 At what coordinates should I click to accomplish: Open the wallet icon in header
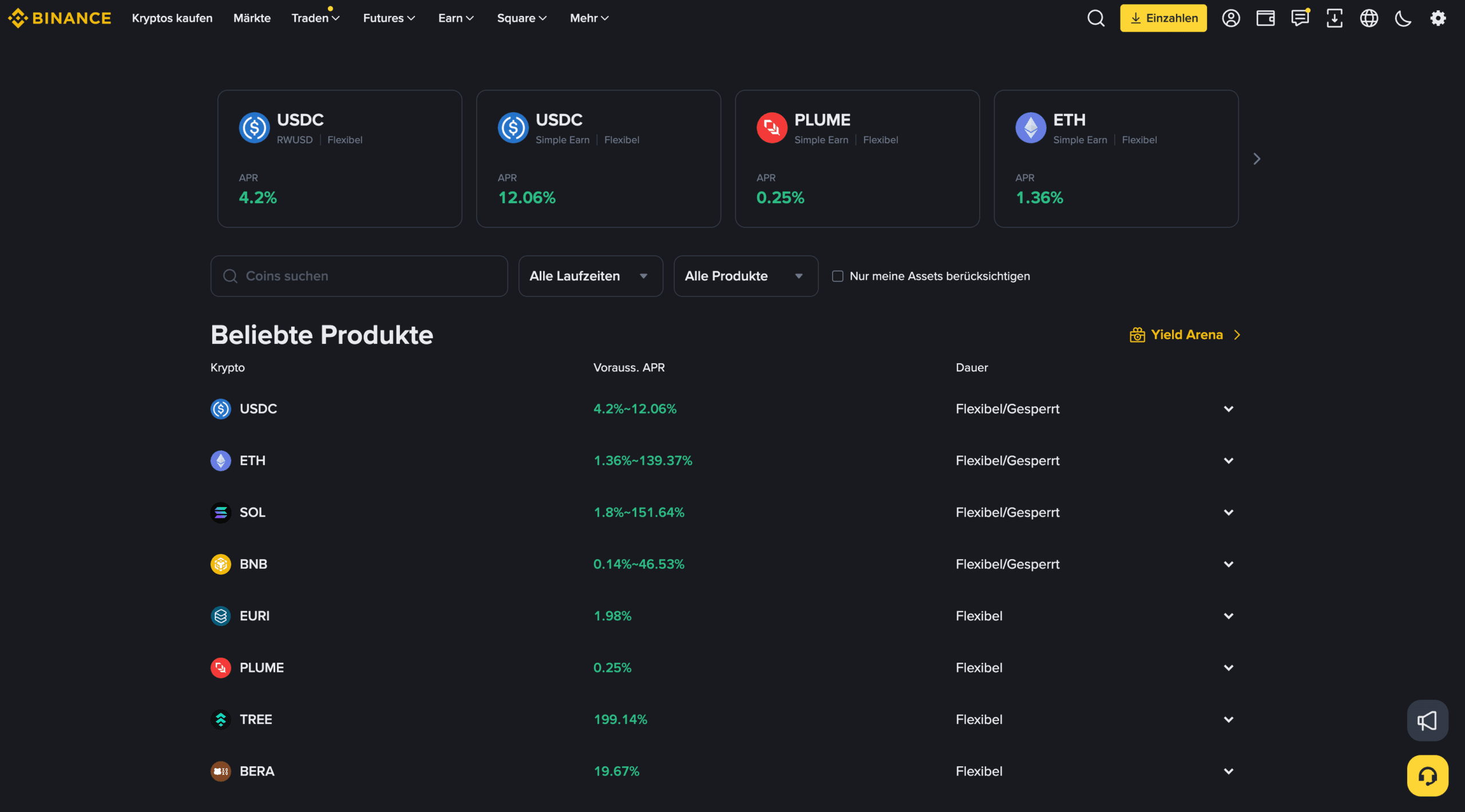point(1265,18)
